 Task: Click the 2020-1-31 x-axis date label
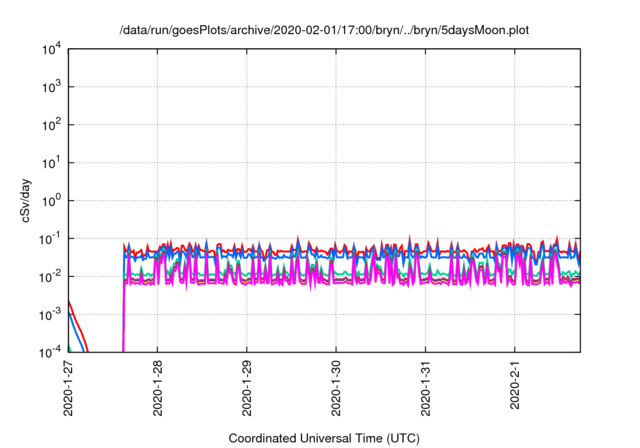[x=425, y=388]
